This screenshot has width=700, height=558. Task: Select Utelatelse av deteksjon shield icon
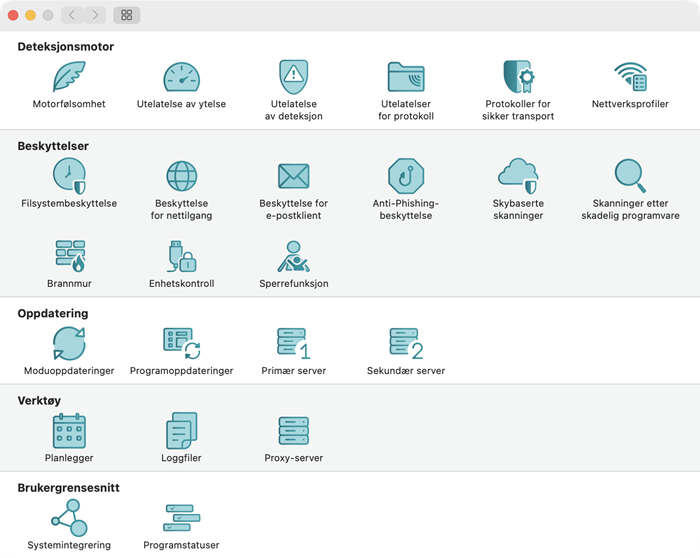click(293, 77)
